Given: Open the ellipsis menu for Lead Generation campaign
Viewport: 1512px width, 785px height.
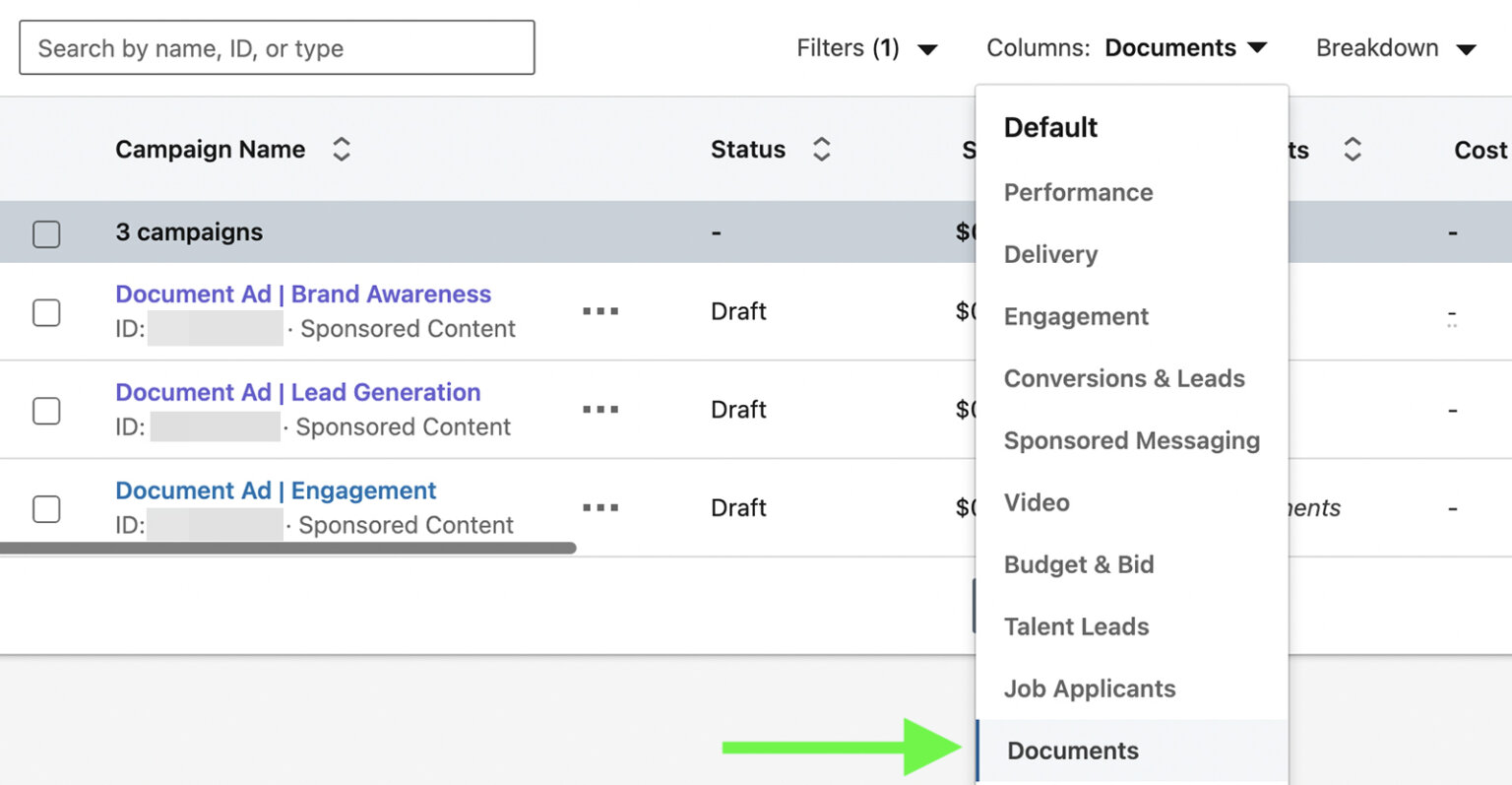Looking at the screenshot, I should 600,409.
